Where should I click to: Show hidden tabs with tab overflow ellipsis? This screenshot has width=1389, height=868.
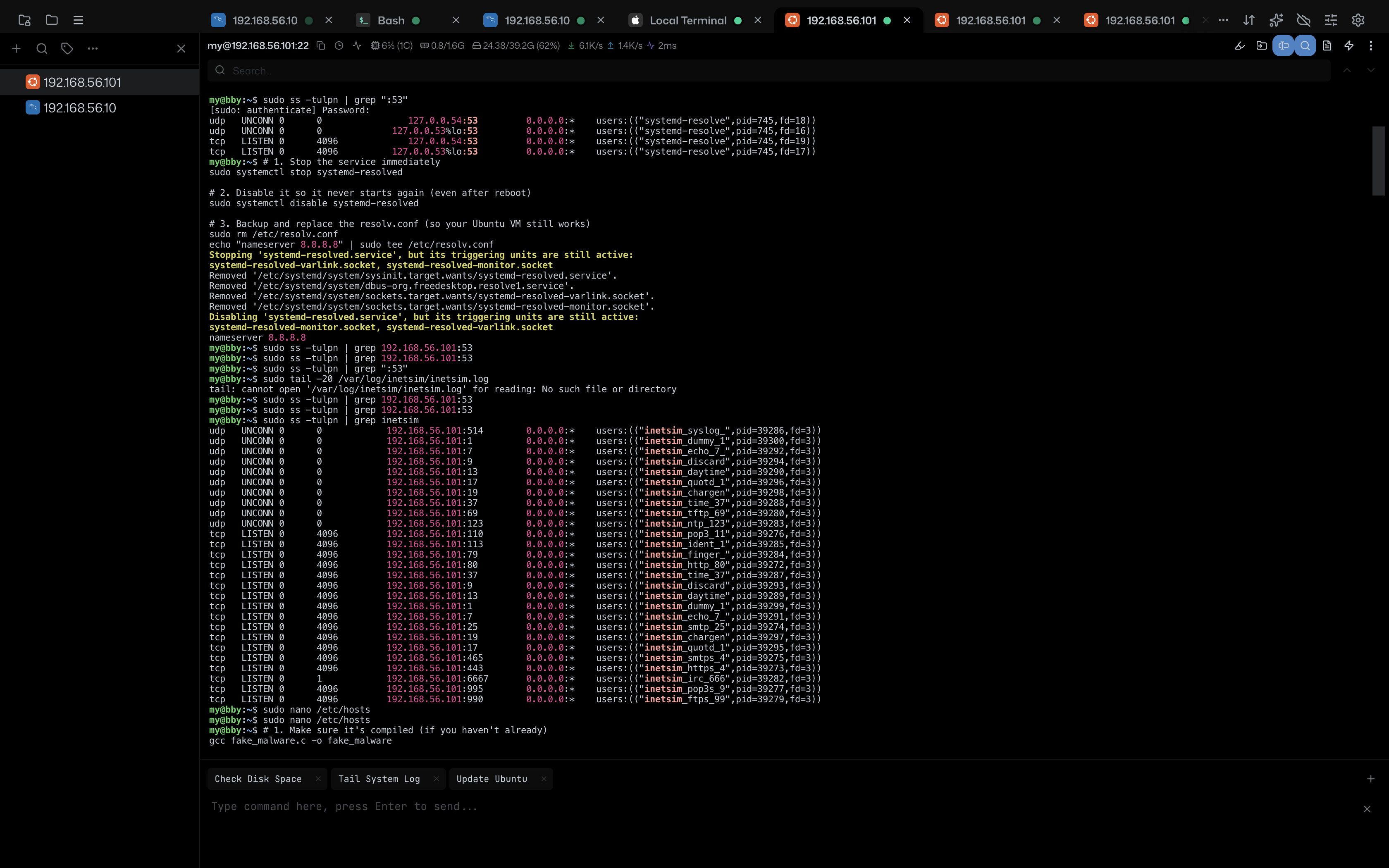click(x=1223, y=20)
